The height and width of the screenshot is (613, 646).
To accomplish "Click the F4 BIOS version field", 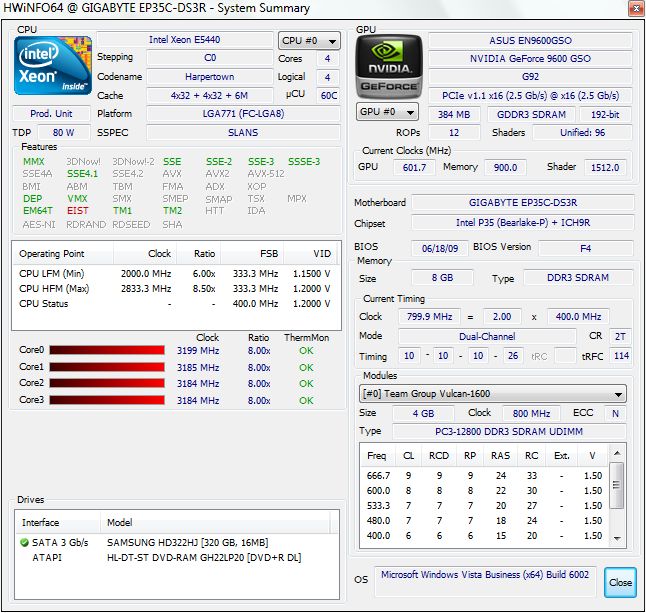I will click(x=585, y=248).
